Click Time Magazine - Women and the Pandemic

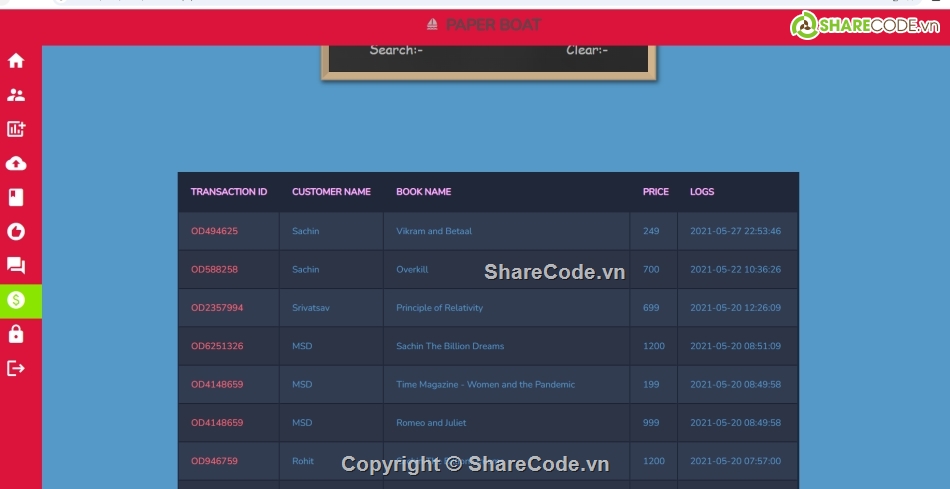click(485, 384)
